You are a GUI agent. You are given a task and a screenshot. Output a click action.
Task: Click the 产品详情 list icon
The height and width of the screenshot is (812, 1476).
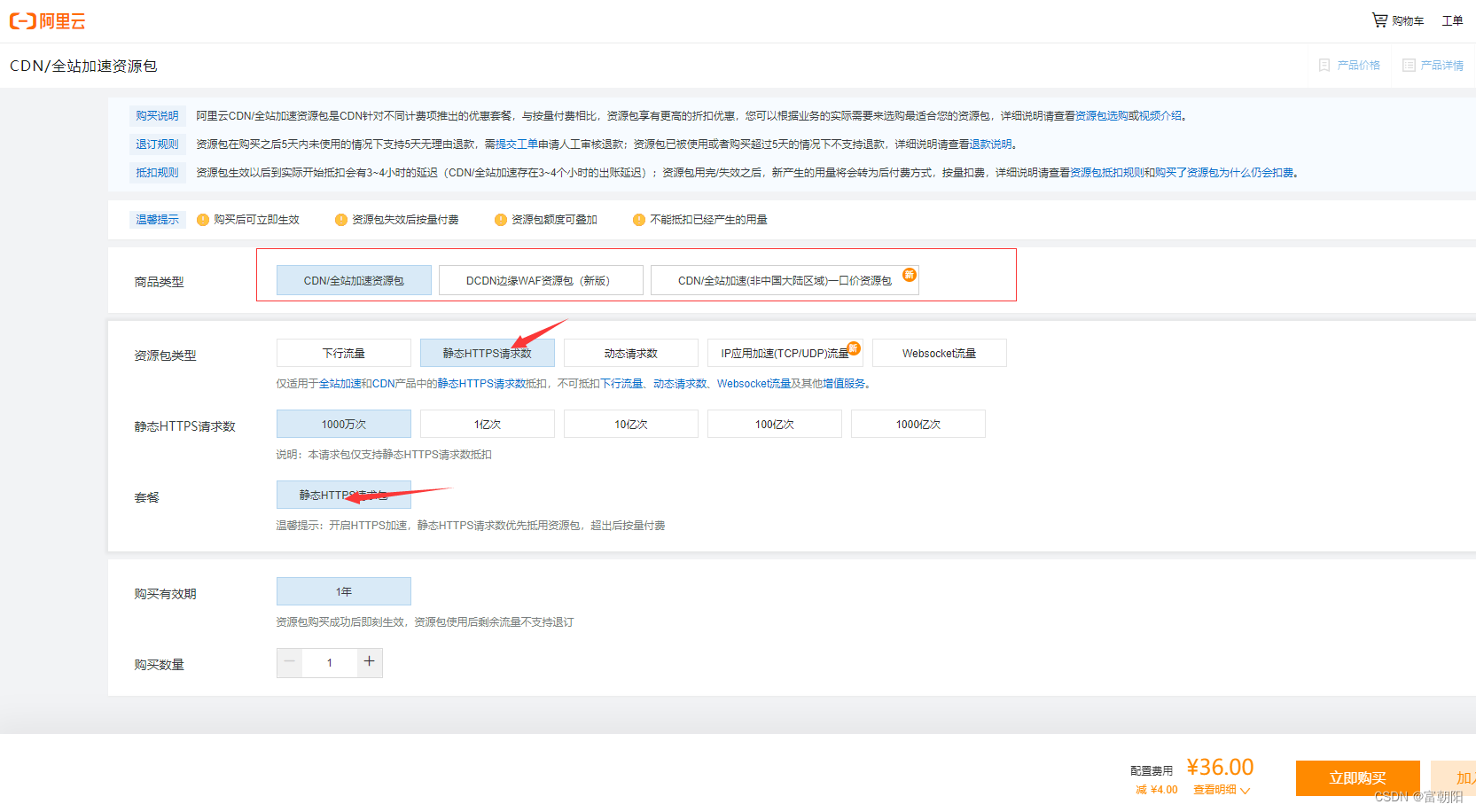coord(1409,66)
